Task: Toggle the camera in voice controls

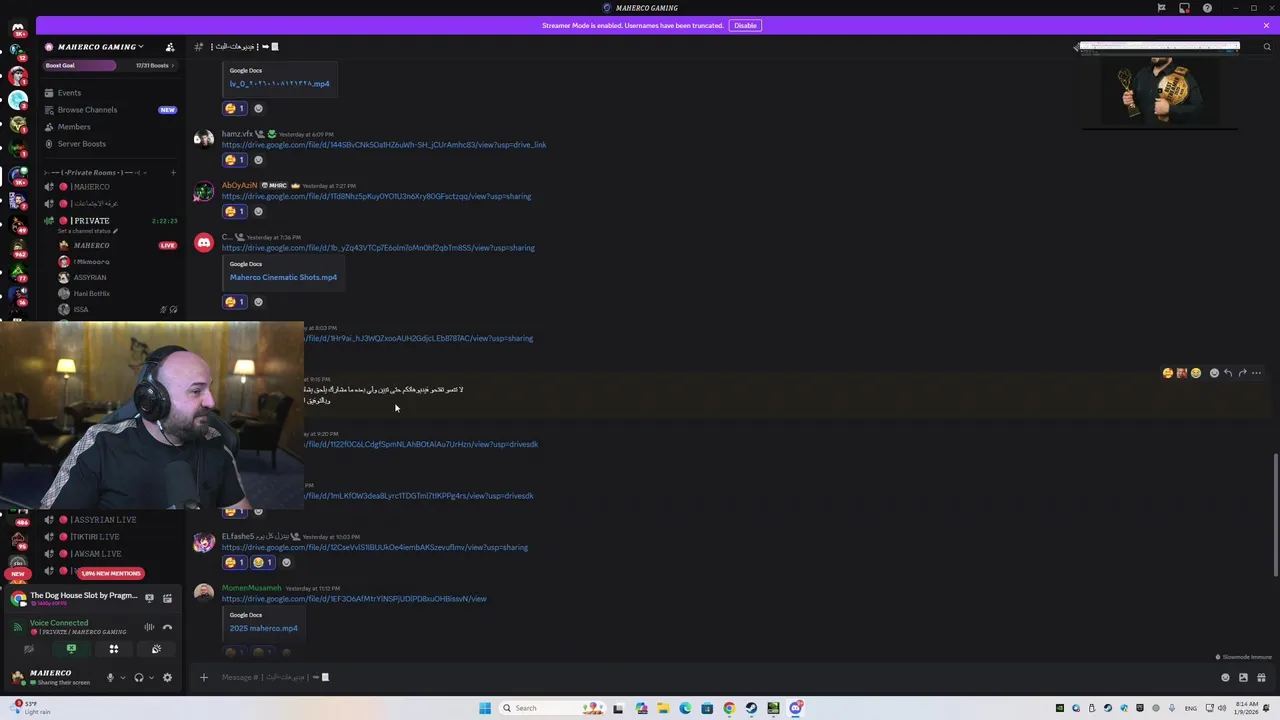Action: (29, 649)
